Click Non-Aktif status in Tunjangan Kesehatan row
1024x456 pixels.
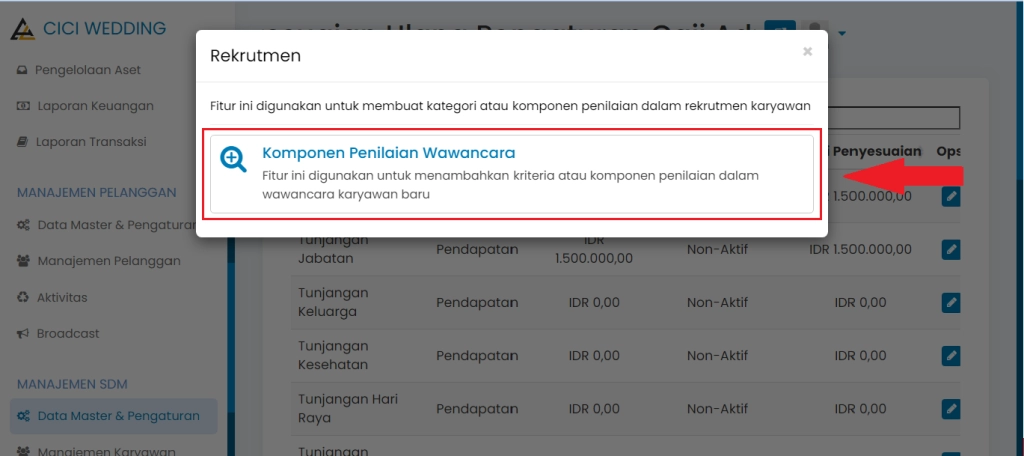717,356
